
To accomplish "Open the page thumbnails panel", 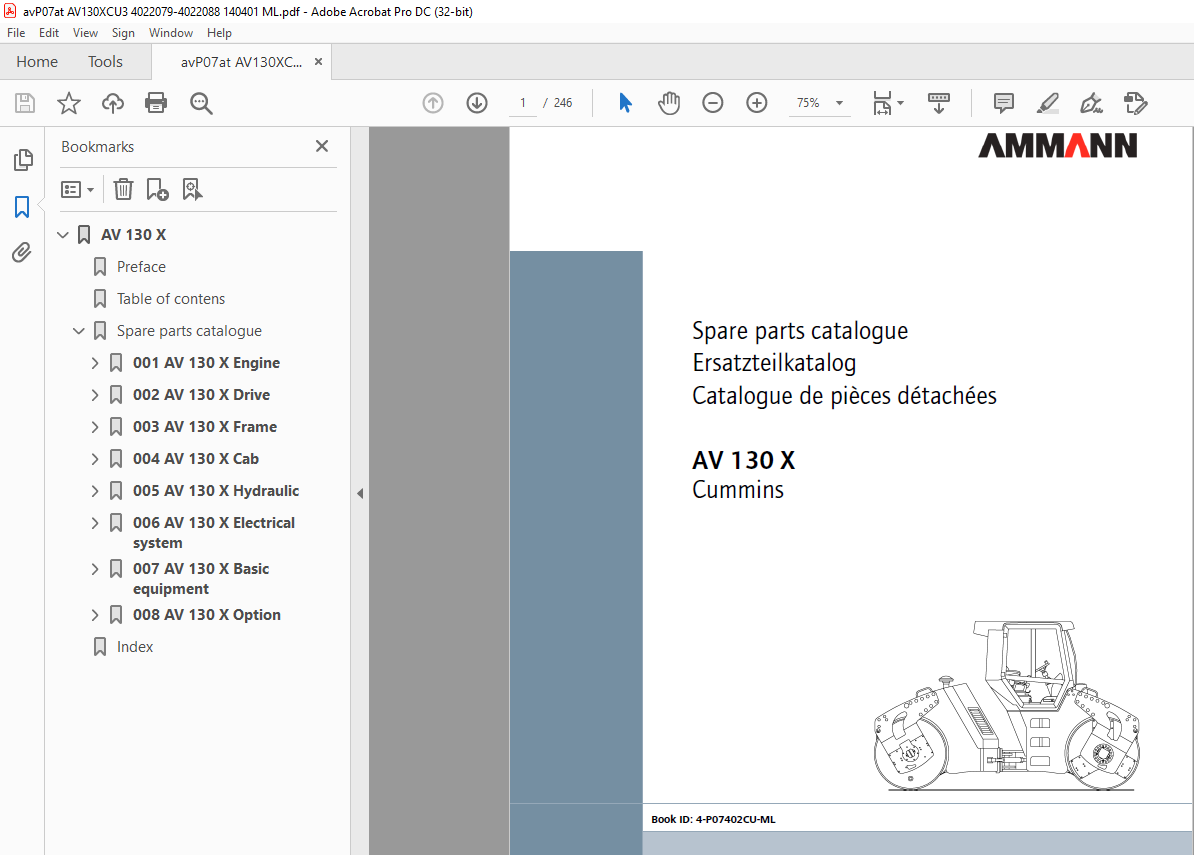I will (23, 160).
